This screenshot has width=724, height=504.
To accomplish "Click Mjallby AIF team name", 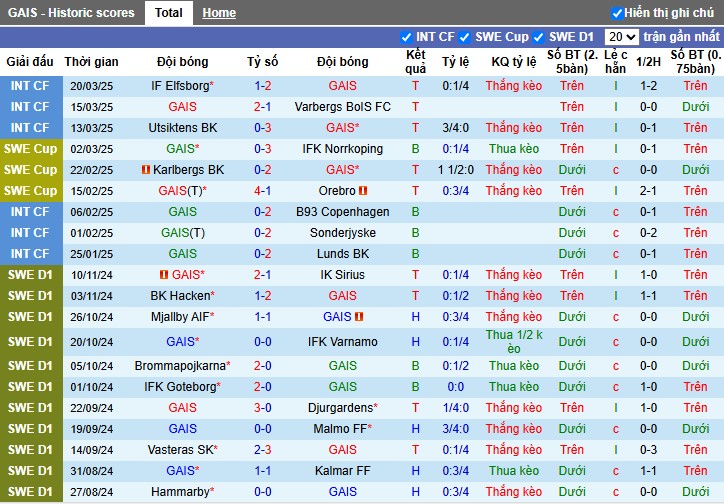I will point(180,317).
